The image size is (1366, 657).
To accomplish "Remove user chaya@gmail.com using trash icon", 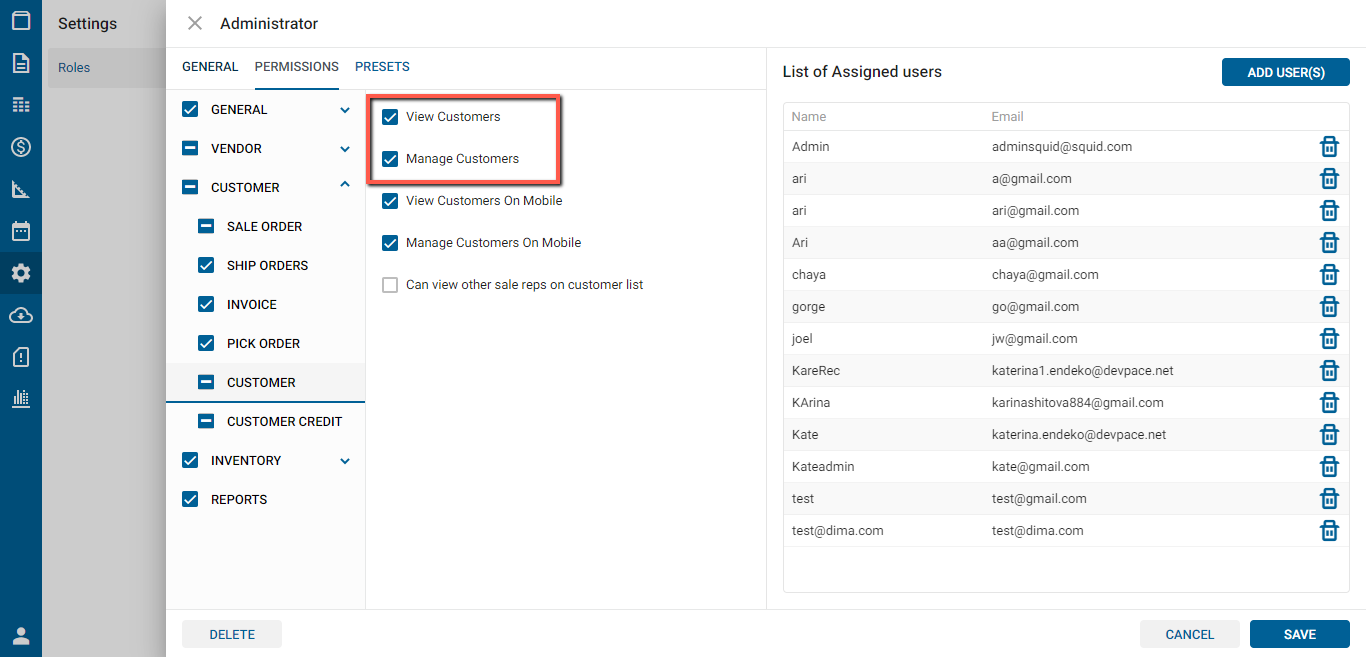I will pos(1329,275).
